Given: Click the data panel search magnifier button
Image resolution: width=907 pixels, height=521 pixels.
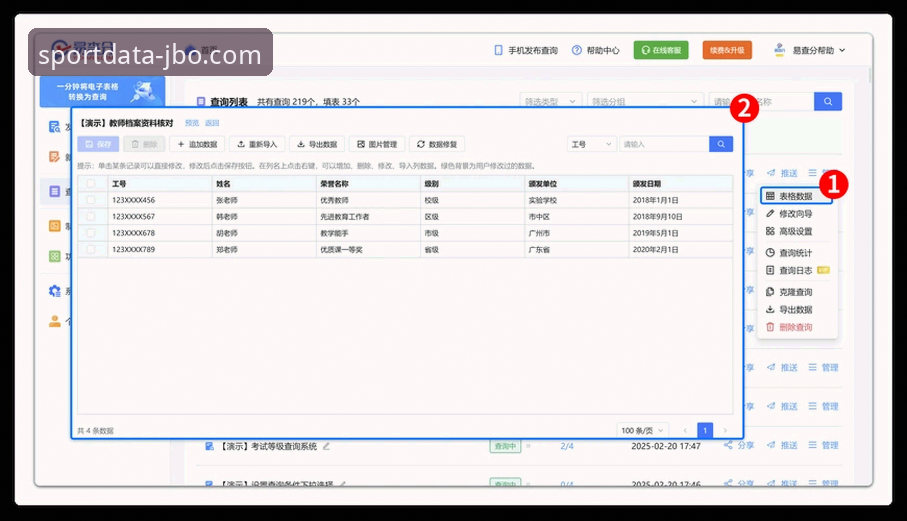Looking at the screenshot, I should (721, 144).
